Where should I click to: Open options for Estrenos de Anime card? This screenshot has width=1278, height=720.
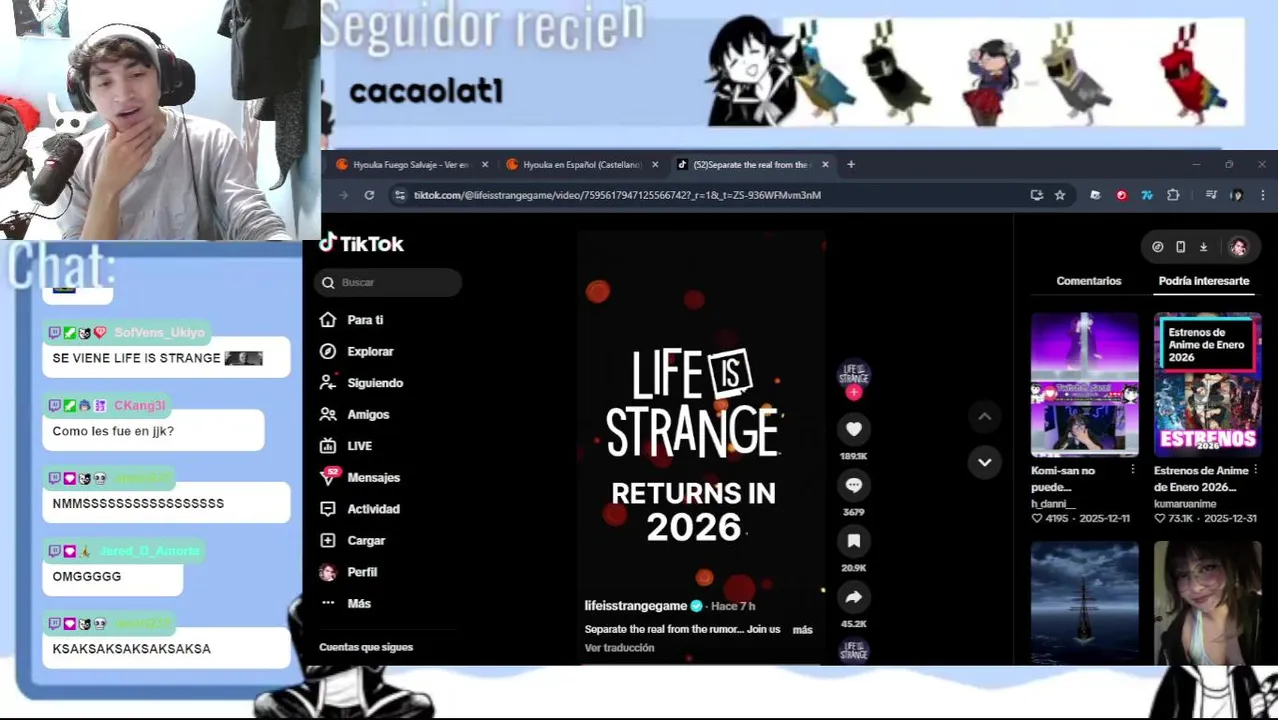point(1255,470)
